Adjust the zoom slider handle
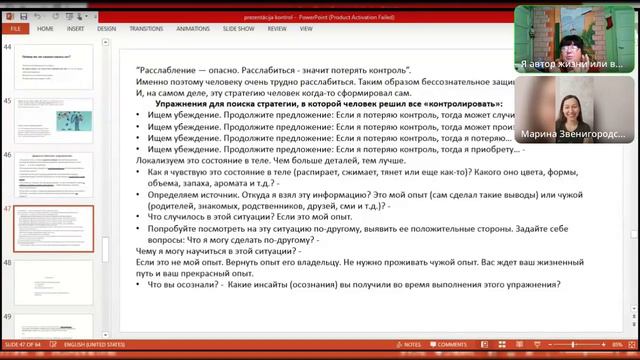Screen dimensions: 640x360 pos(573,345)
